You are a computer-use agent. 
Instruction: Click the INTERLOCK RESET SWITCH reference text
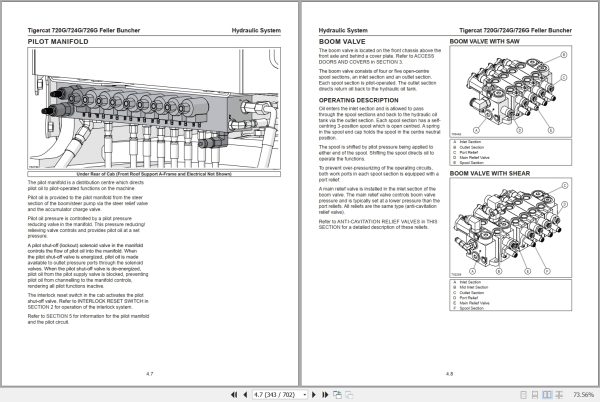(111, 301)
